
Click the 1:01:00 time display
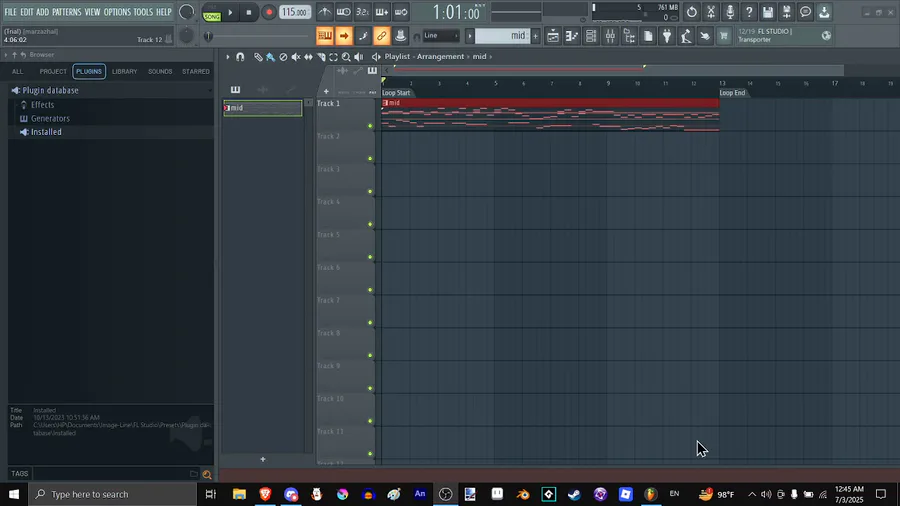pyautogui.click(x=456, y=12)
